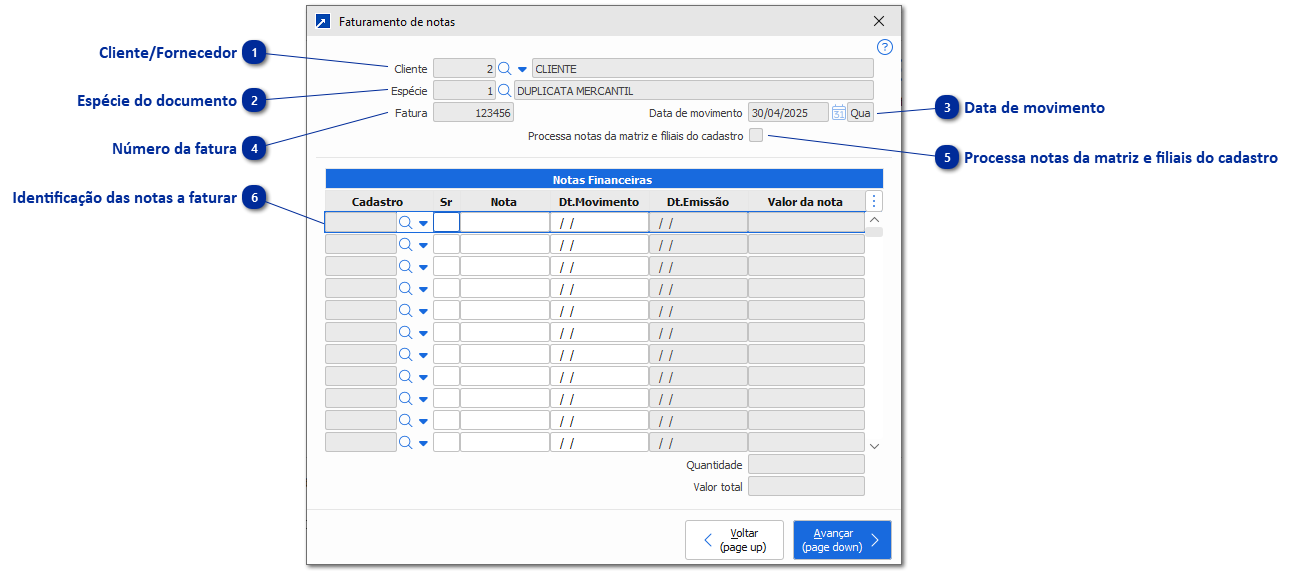Click the application icon in the title bar
Viewport: 1294px width, 581px height.
(322, 20)
